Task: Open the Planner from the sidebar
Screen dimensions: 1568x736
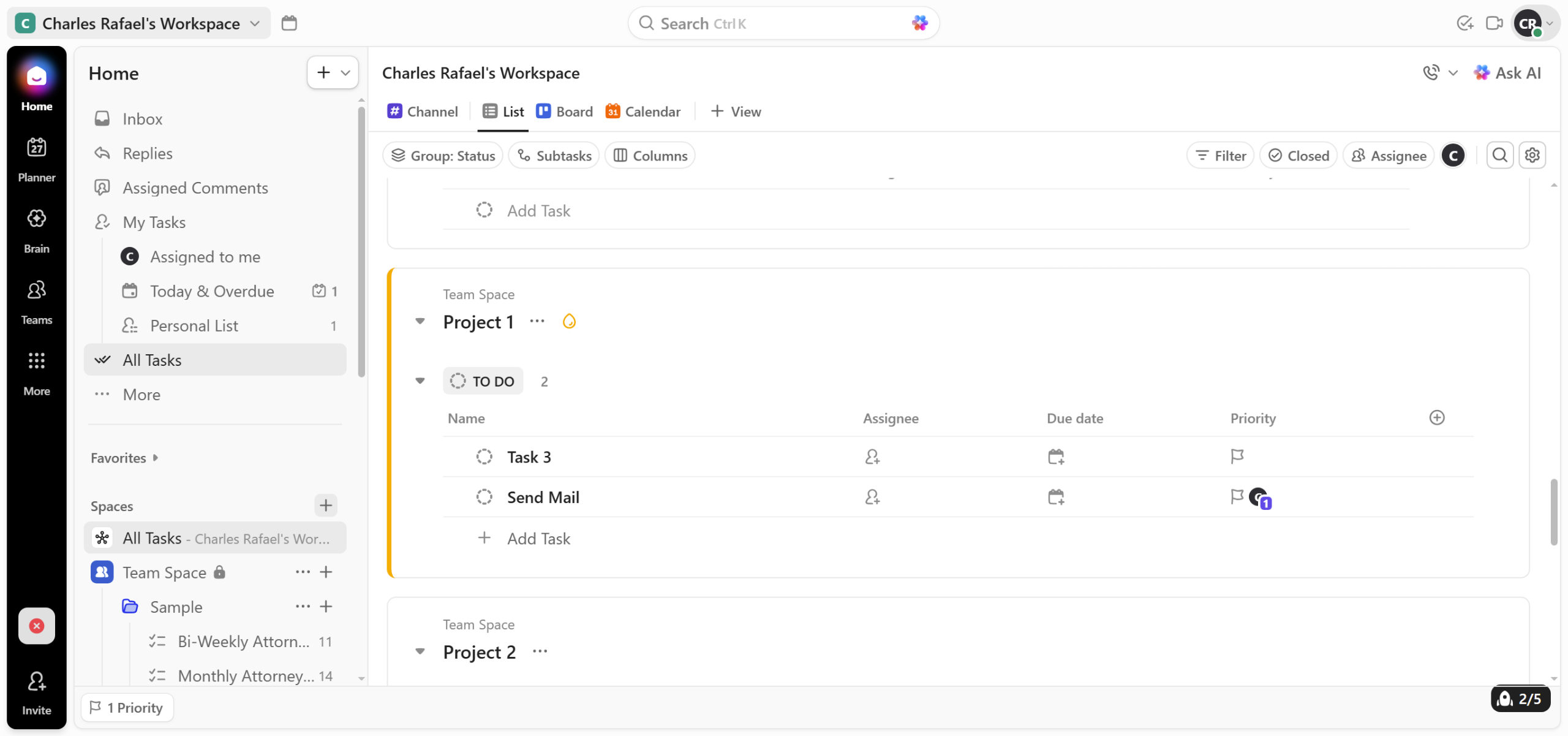Action: (x=36, y=159)
